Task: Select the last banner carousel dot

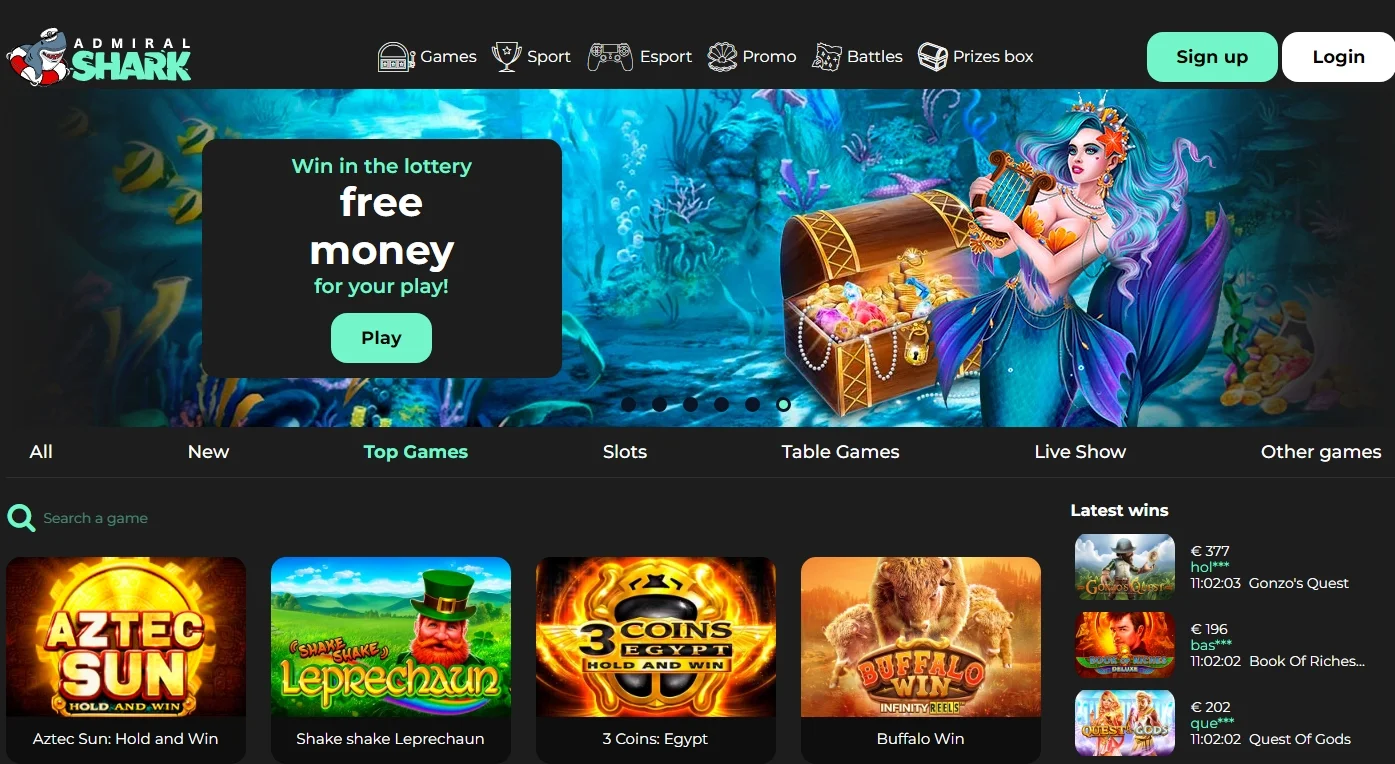Action: (783, 404)
